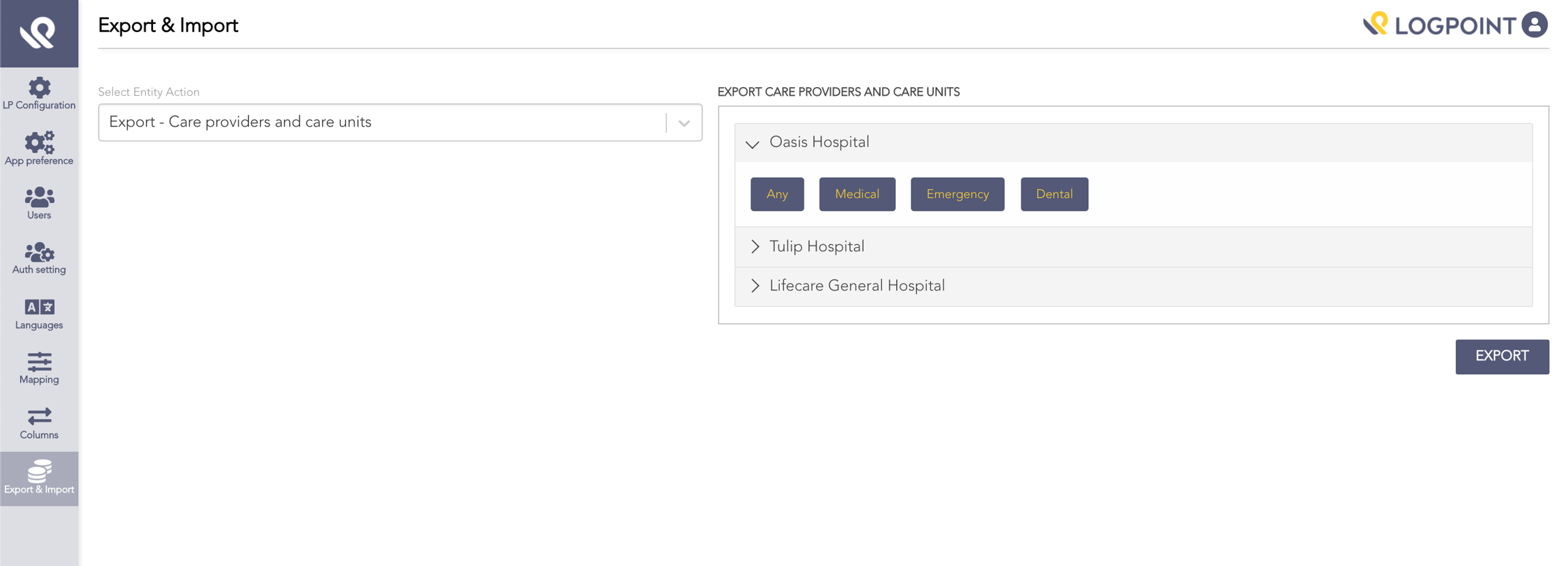
Task: Open the Select Entity Action dropdown arrow
Action: (684, 123)
